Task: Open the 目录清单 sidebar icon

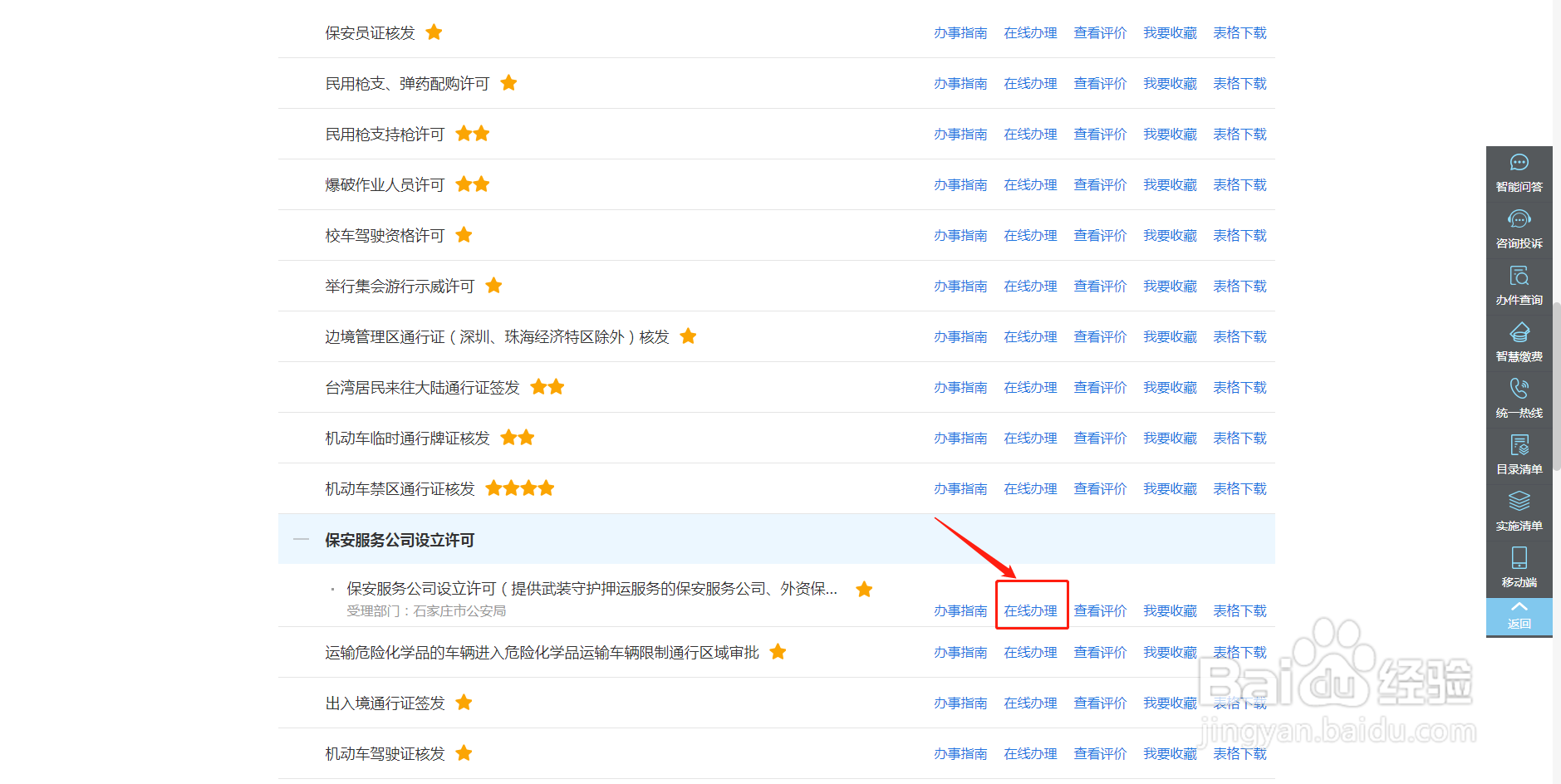Action: [1519, 454]
